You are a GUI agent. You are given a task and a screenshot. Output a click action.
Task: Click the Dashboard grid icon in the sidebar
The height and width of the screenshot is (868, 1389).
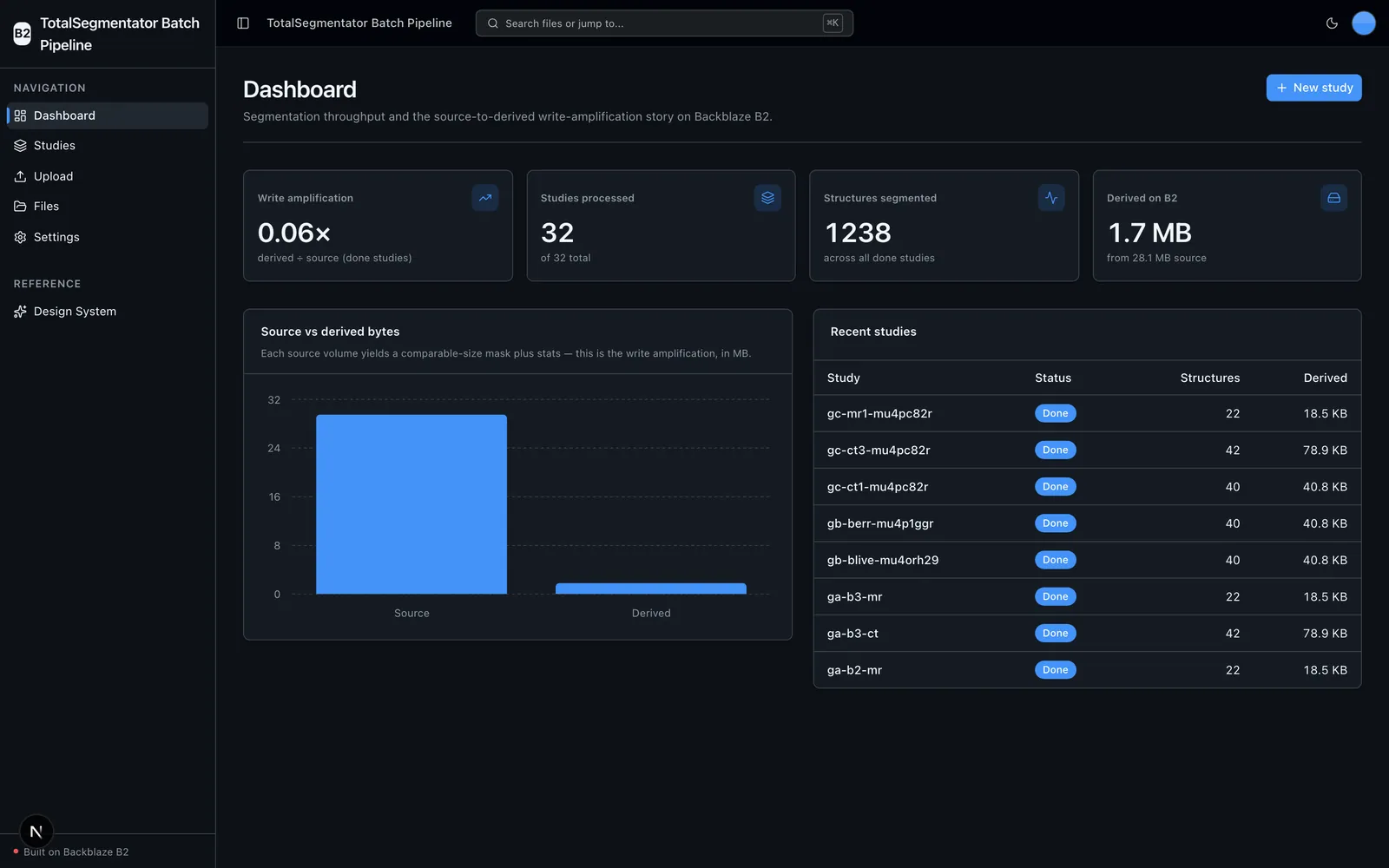20,115
